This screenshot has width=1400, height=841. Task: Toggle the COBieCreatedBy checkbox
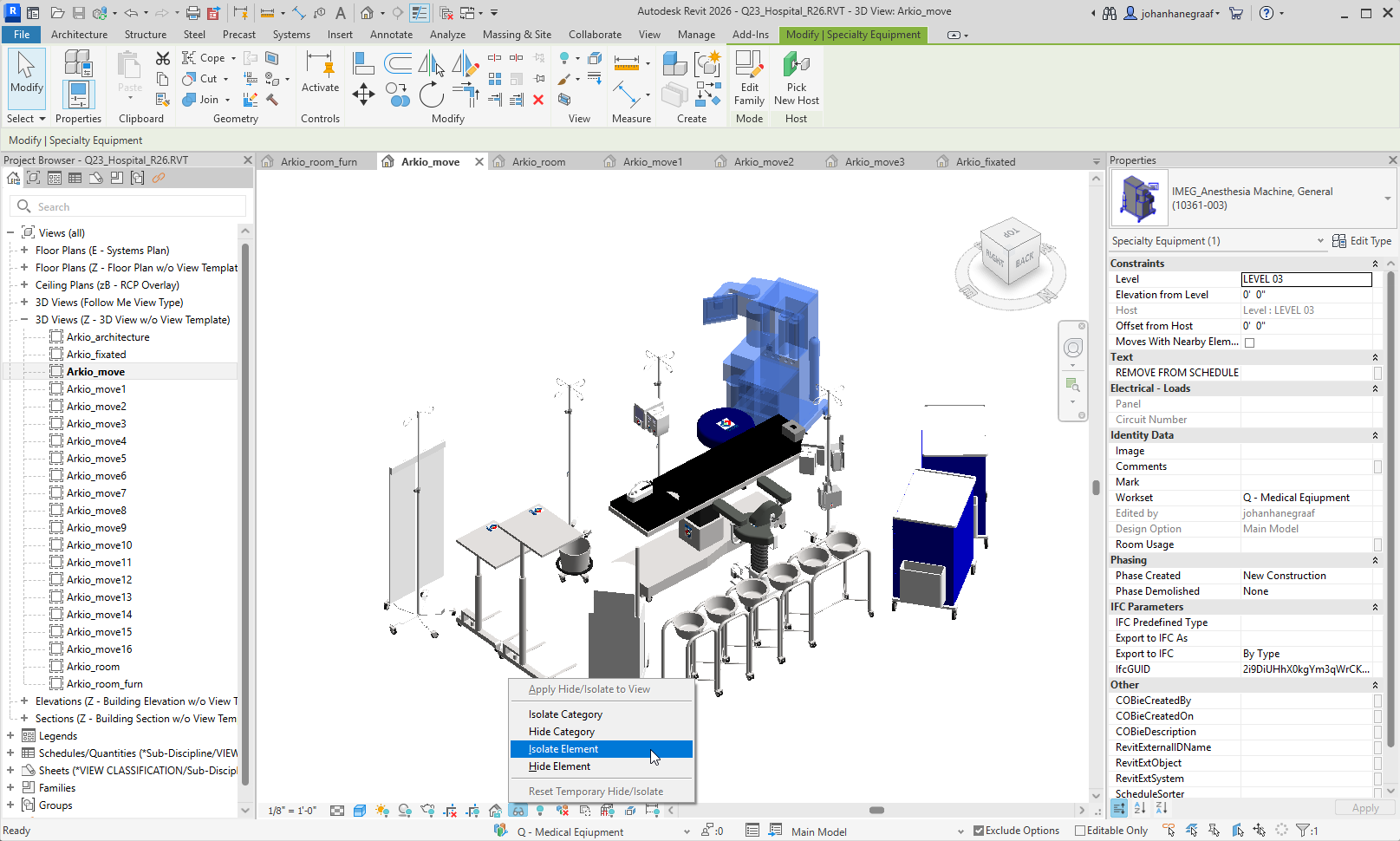click(x=1377, y=701)
